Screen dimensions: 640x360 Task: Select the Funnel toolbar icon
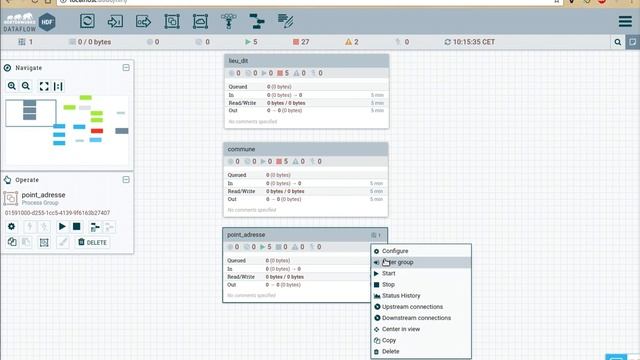[229, 21]
